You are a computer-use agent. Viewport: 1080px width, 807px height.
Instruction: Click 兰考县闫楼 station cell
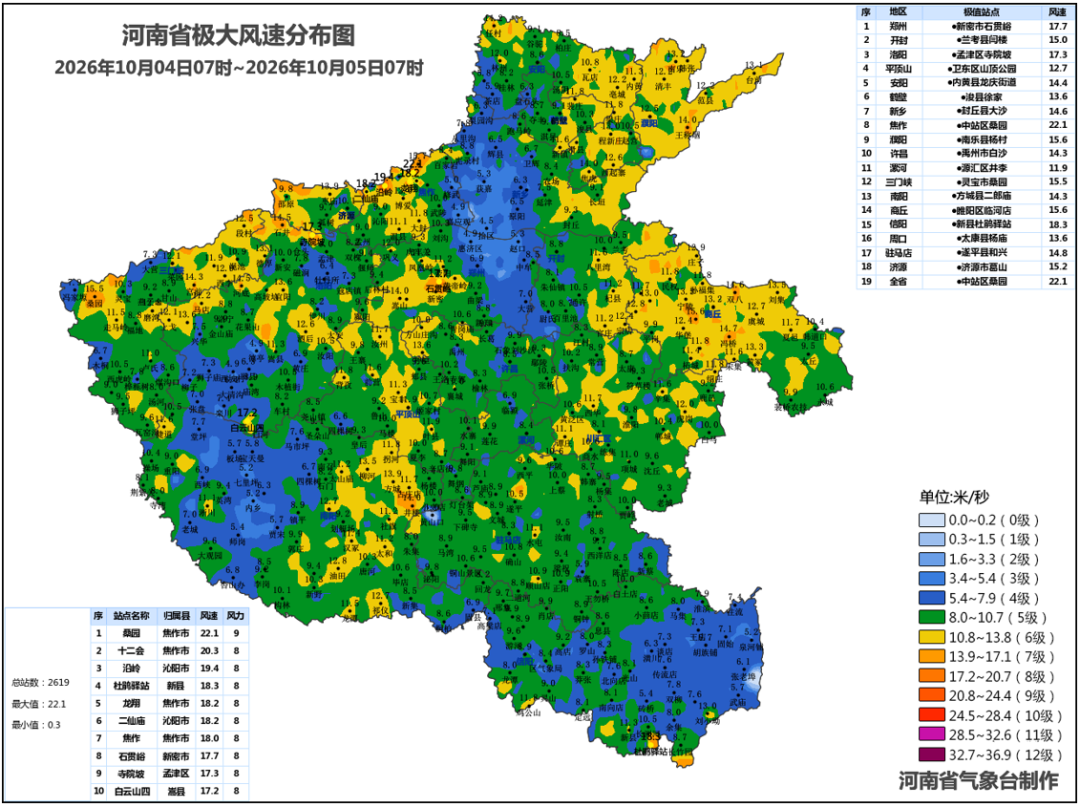(x=981, y=40)
